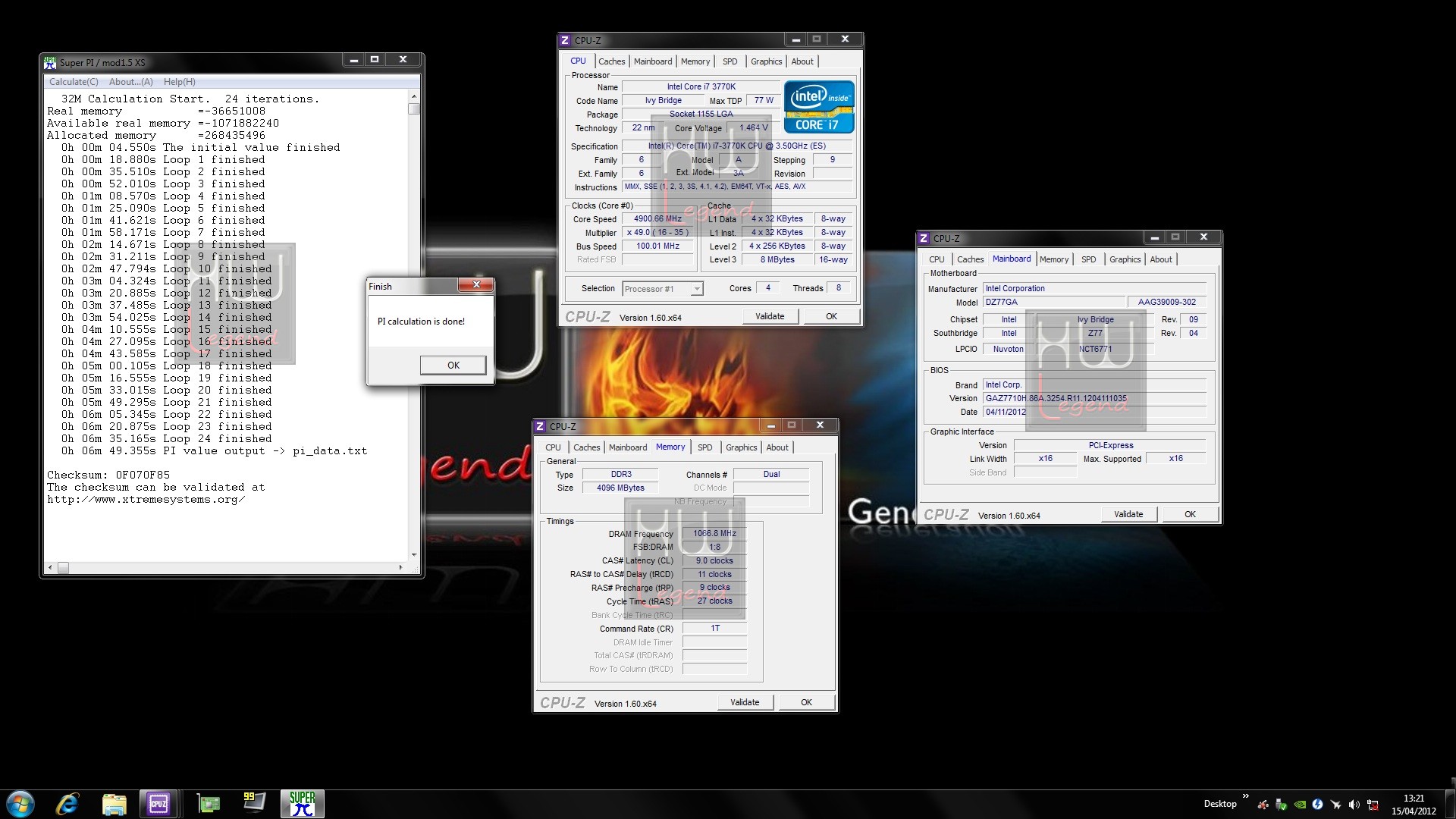Open the green circuit board taskbar icon

pos(208,804)
